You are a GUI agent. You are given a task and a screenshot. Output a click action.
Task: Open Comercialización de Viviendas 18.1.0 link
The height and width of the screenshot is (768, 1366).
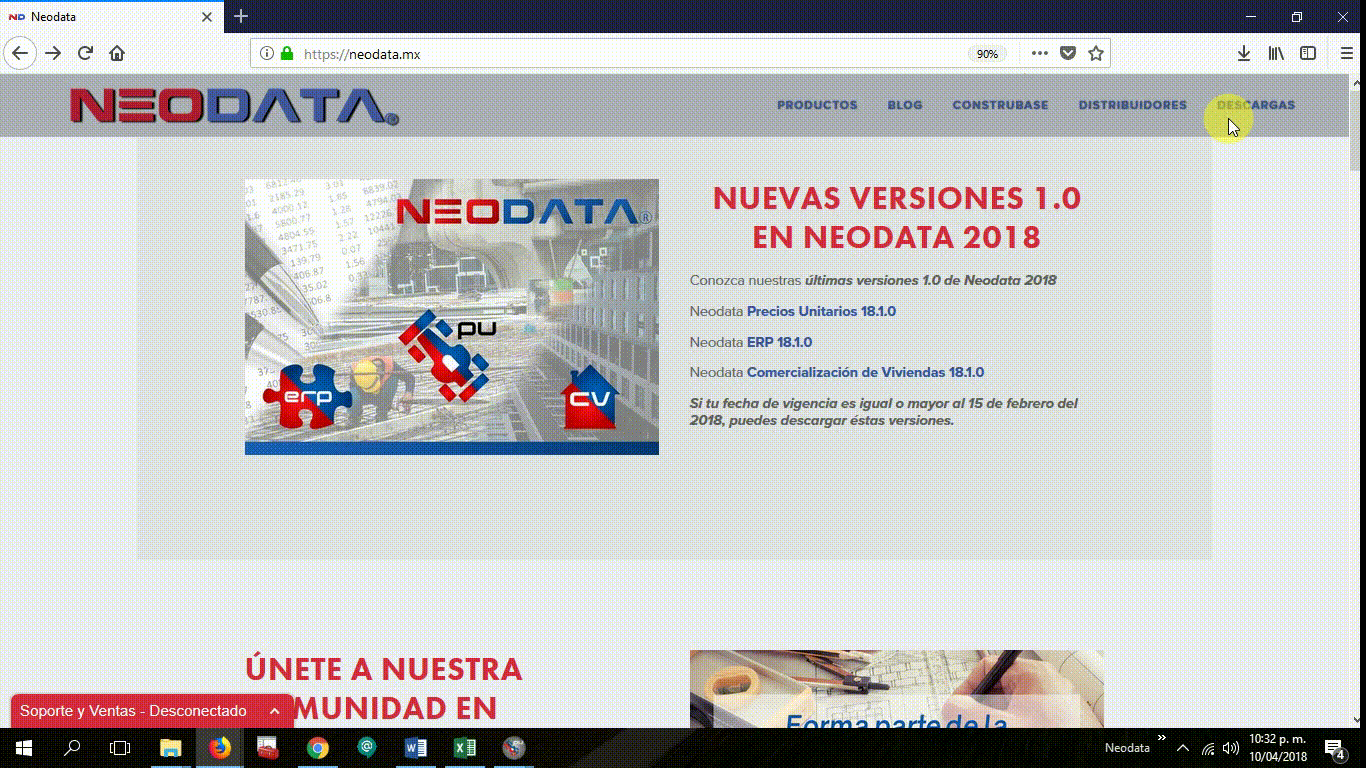pyautogui.click(x=865, y=372)
